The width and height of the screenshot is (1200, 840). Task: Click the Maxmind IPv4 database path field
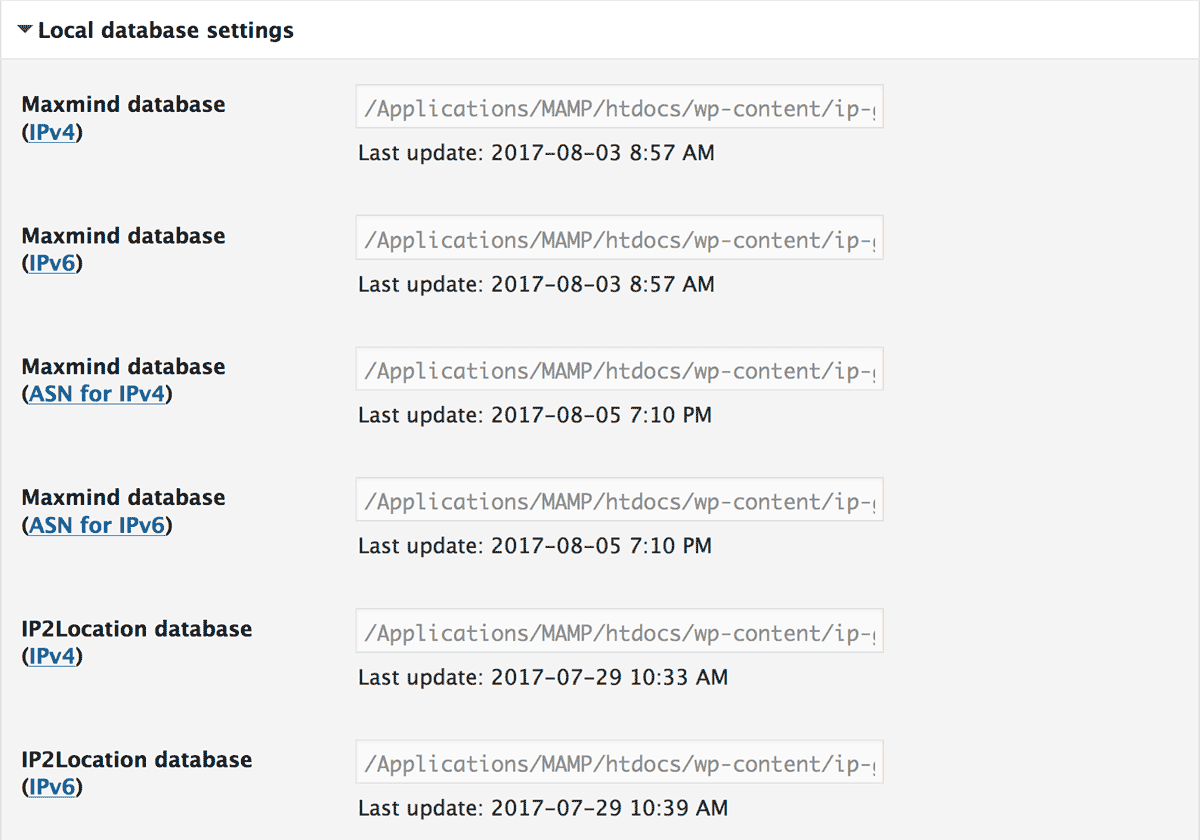[x=619, y=107]
